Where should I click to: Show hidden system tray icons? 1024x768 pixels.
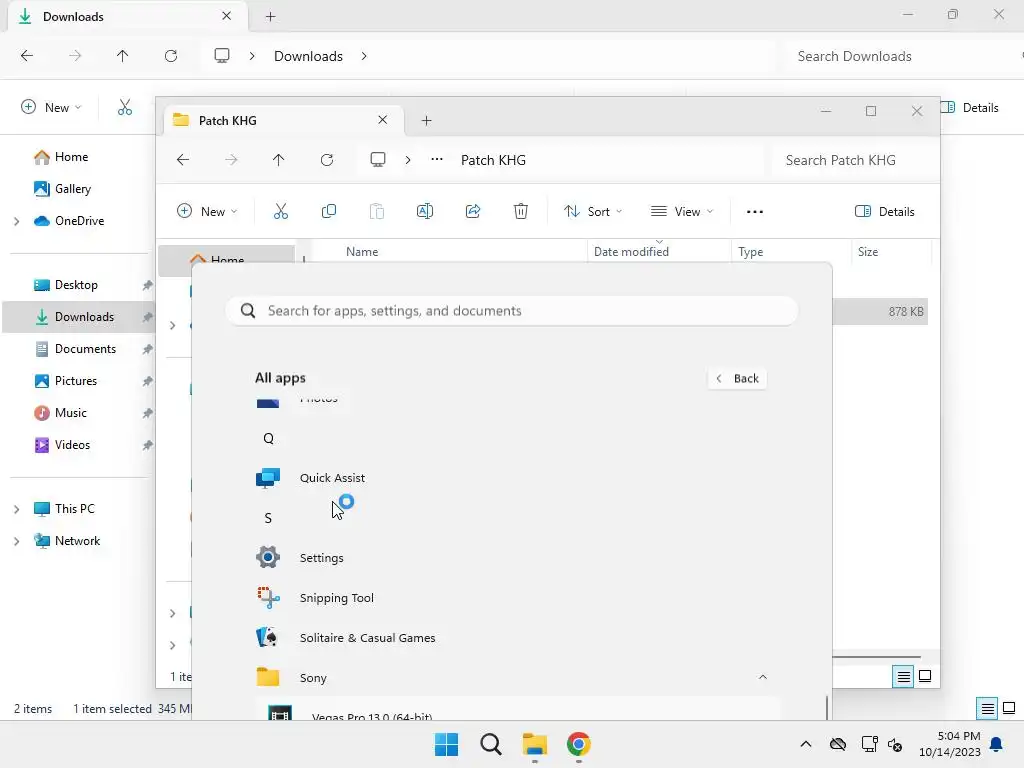806,744
